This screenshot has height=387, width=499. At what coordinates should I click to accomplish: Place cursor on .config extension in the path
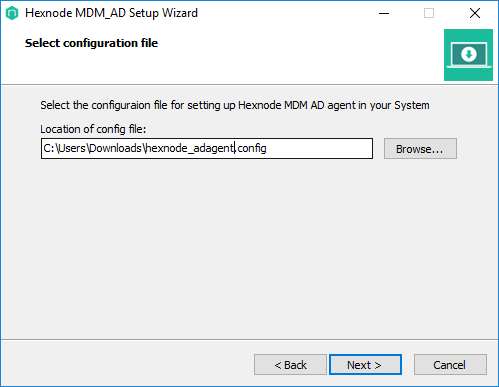tap(251, 148)
